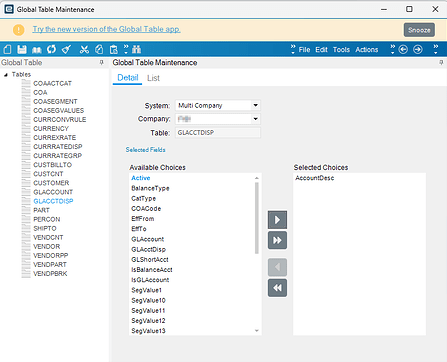Click the Clear brush toolbar icon
This screenshot has height=362, width=447.
click(66, 50)
